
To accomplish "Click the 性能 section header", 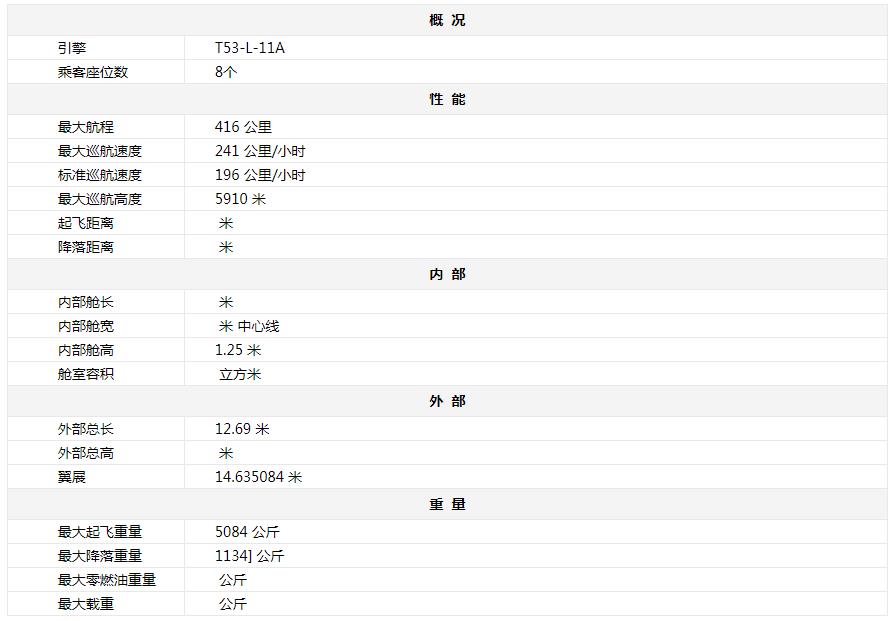I will [447, 99].
